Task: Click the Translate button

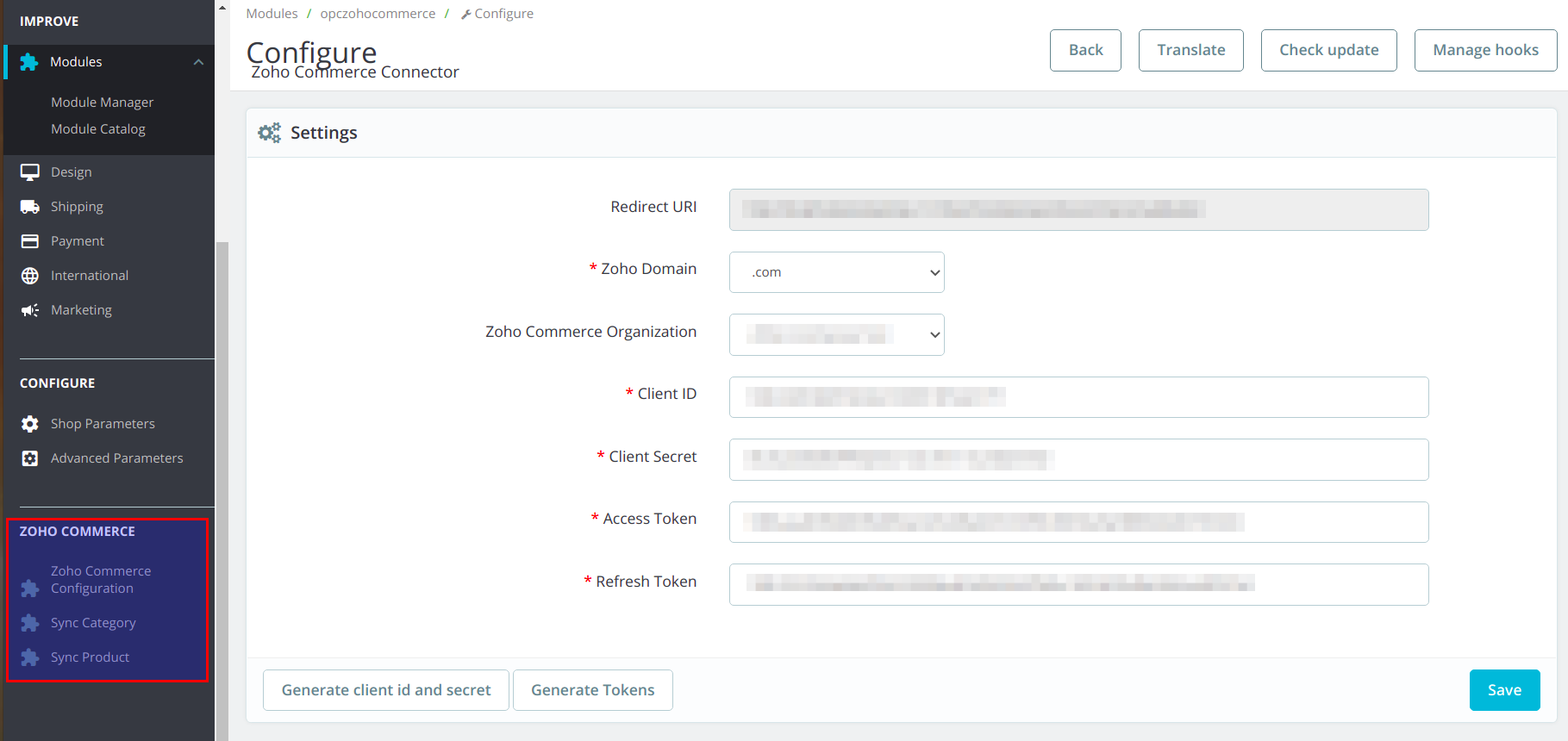Action: [x=1190, y=50]
